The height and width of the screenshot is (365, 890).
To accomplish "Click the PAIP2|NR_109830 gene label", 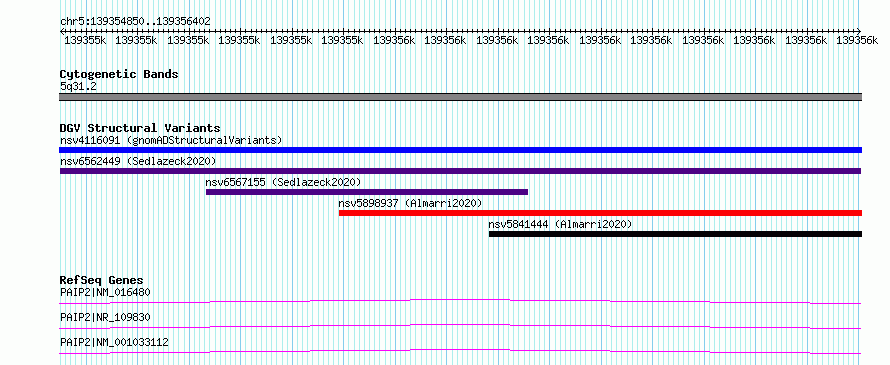I will point(105,317).
